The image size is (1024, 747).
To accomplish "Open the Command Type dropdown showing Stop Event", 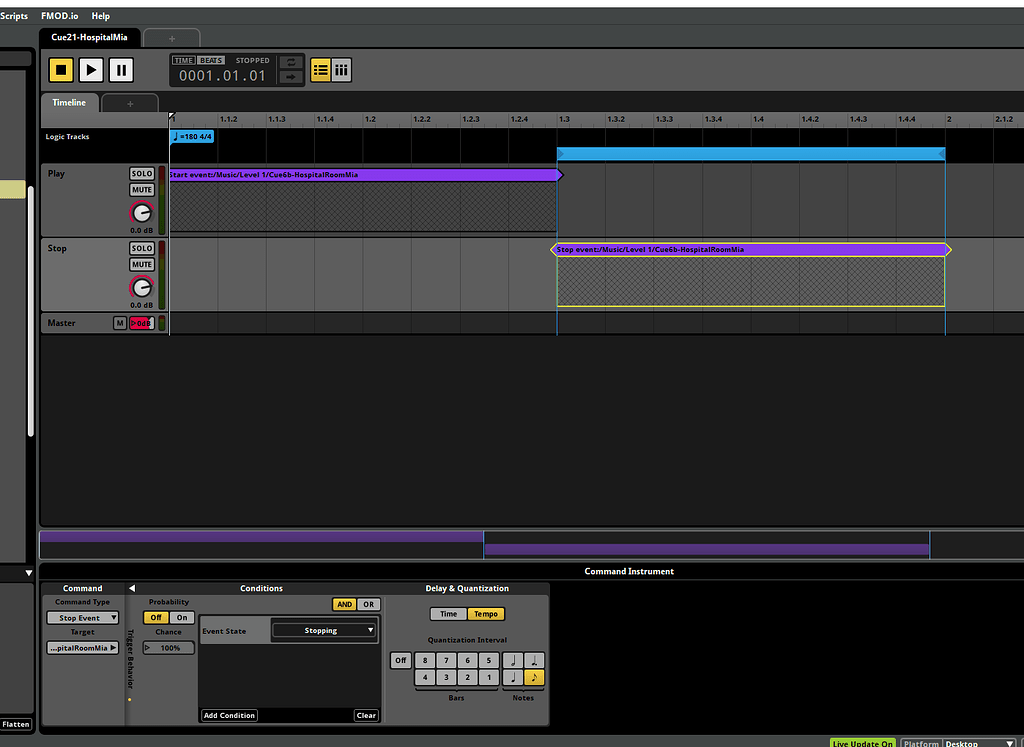I will click(x=82, y=617).
